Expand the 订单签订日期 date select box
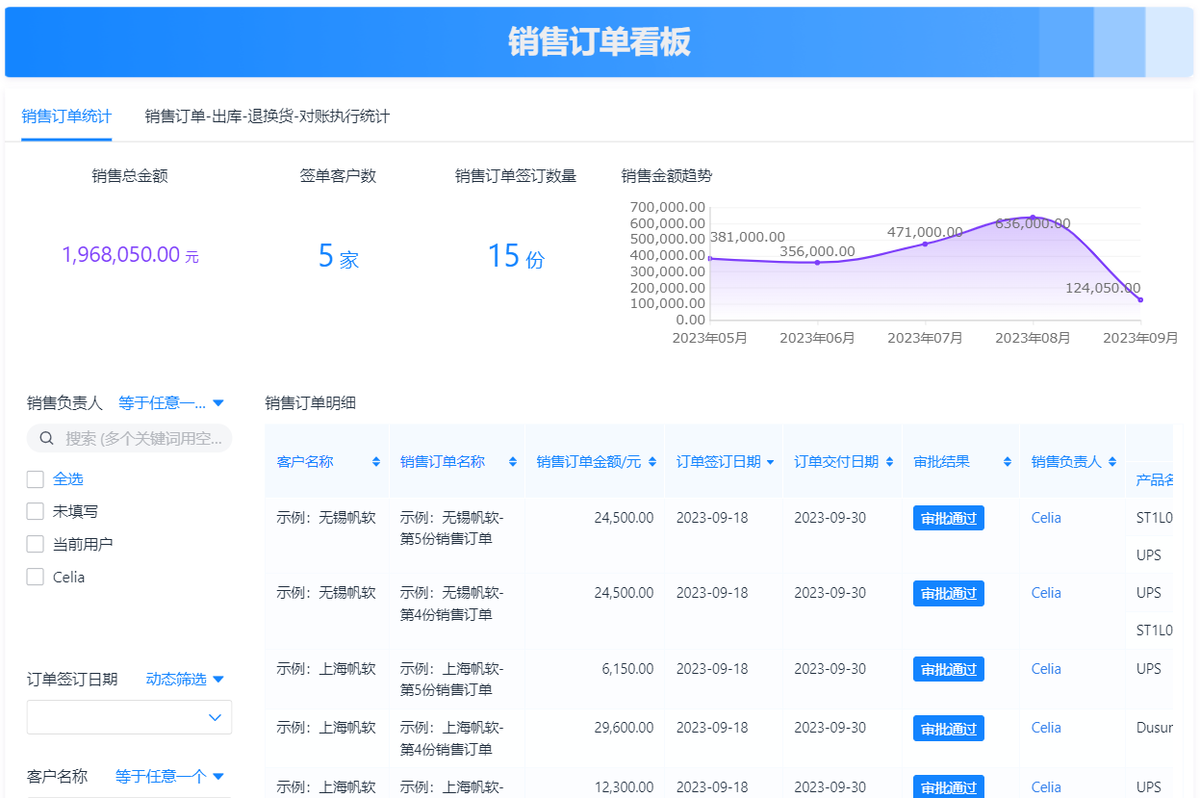The image size is (1200, 798). (129, 717)
